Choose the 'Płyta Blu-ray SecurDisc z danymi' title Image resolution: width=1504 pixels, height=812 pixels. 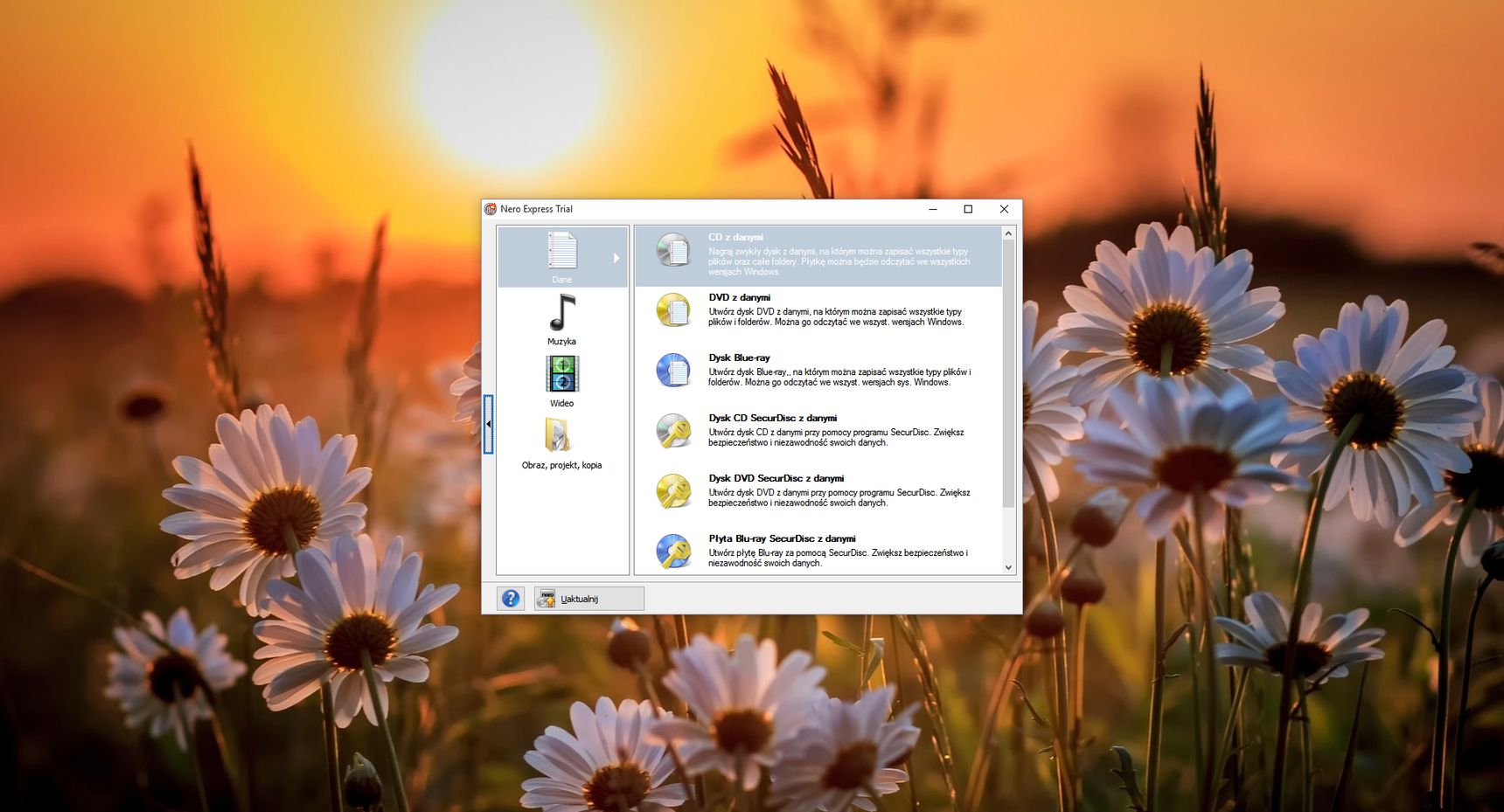coord(782,538)
